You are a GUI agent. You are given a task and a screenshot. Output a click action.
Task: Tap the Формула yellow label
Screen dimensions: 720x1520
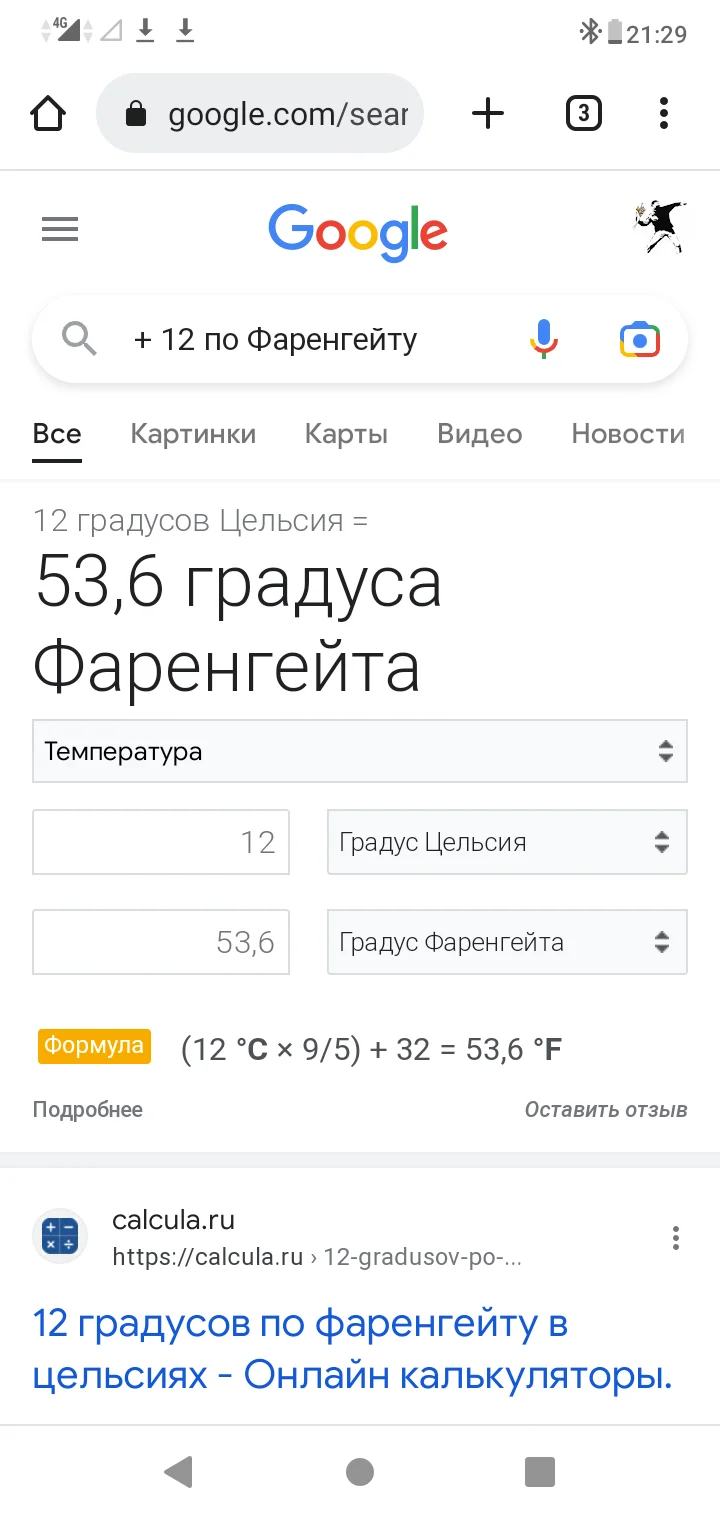[94, 1046]
